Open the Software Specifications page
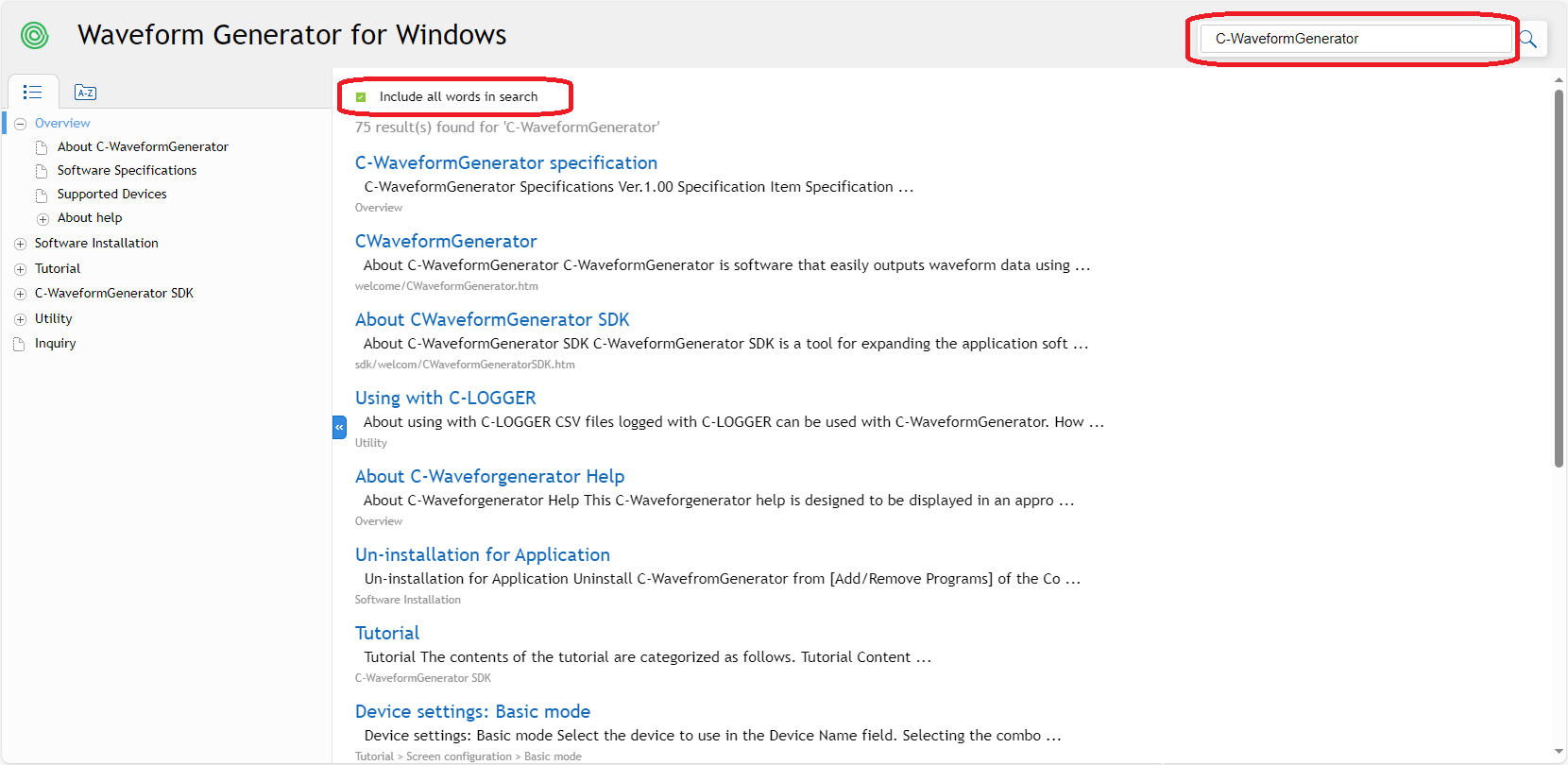1568x765 pixels. [127, 170]
